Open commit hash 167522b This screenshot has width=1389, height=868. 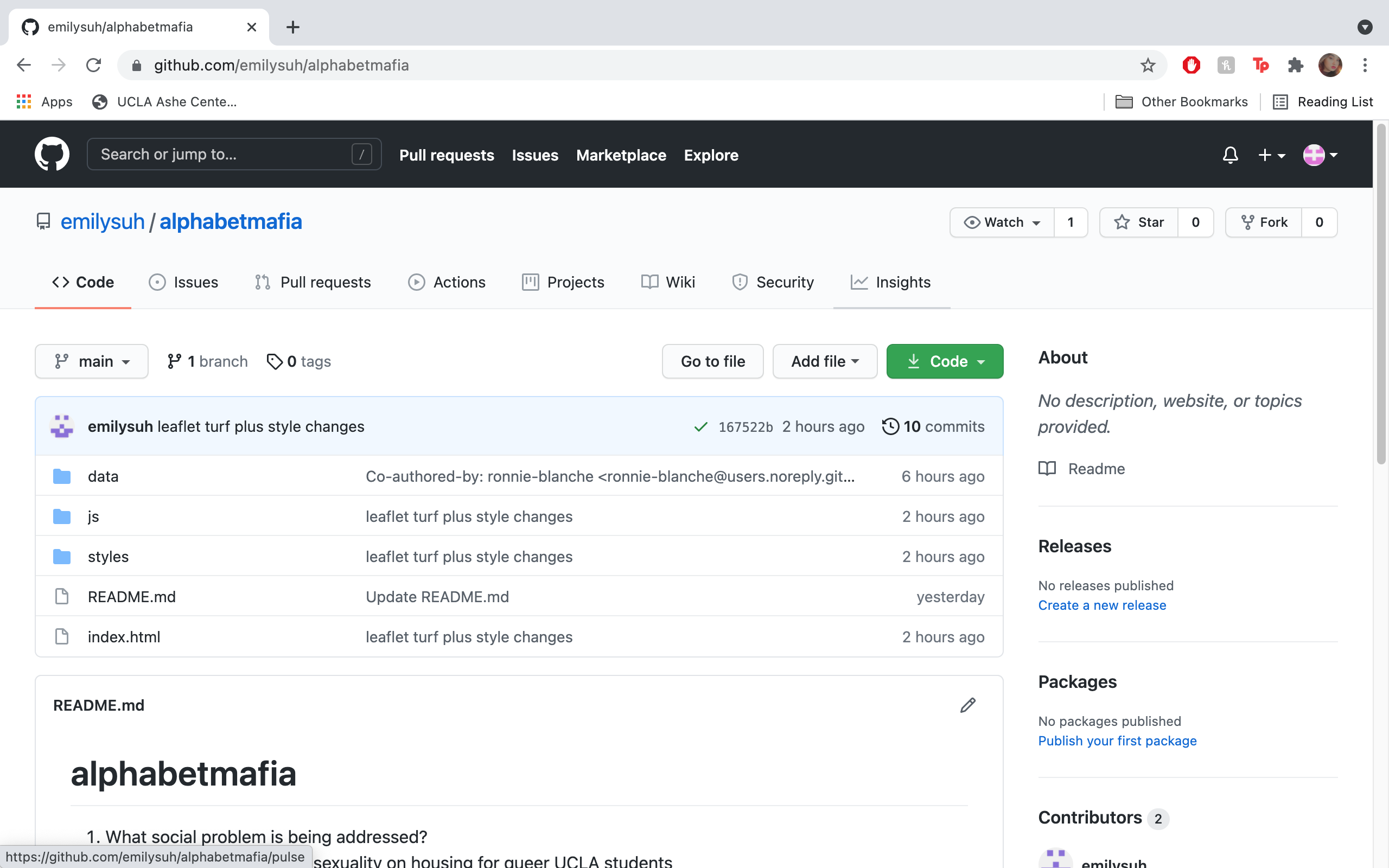click(x=746, y=426)
